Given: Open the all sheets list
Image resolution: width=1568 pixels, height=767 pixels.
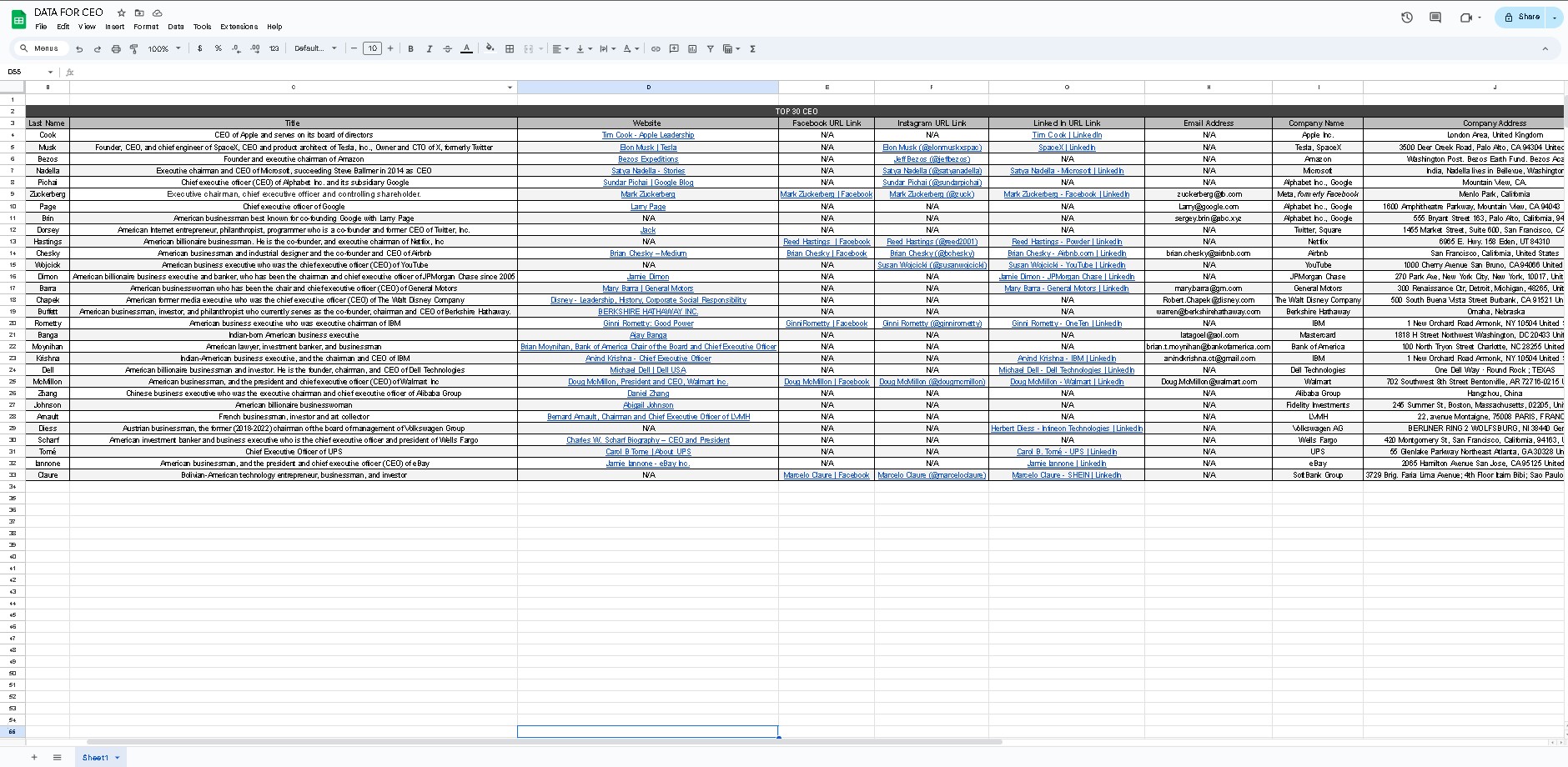Looking at the screenshot, I should pos(58,757).
